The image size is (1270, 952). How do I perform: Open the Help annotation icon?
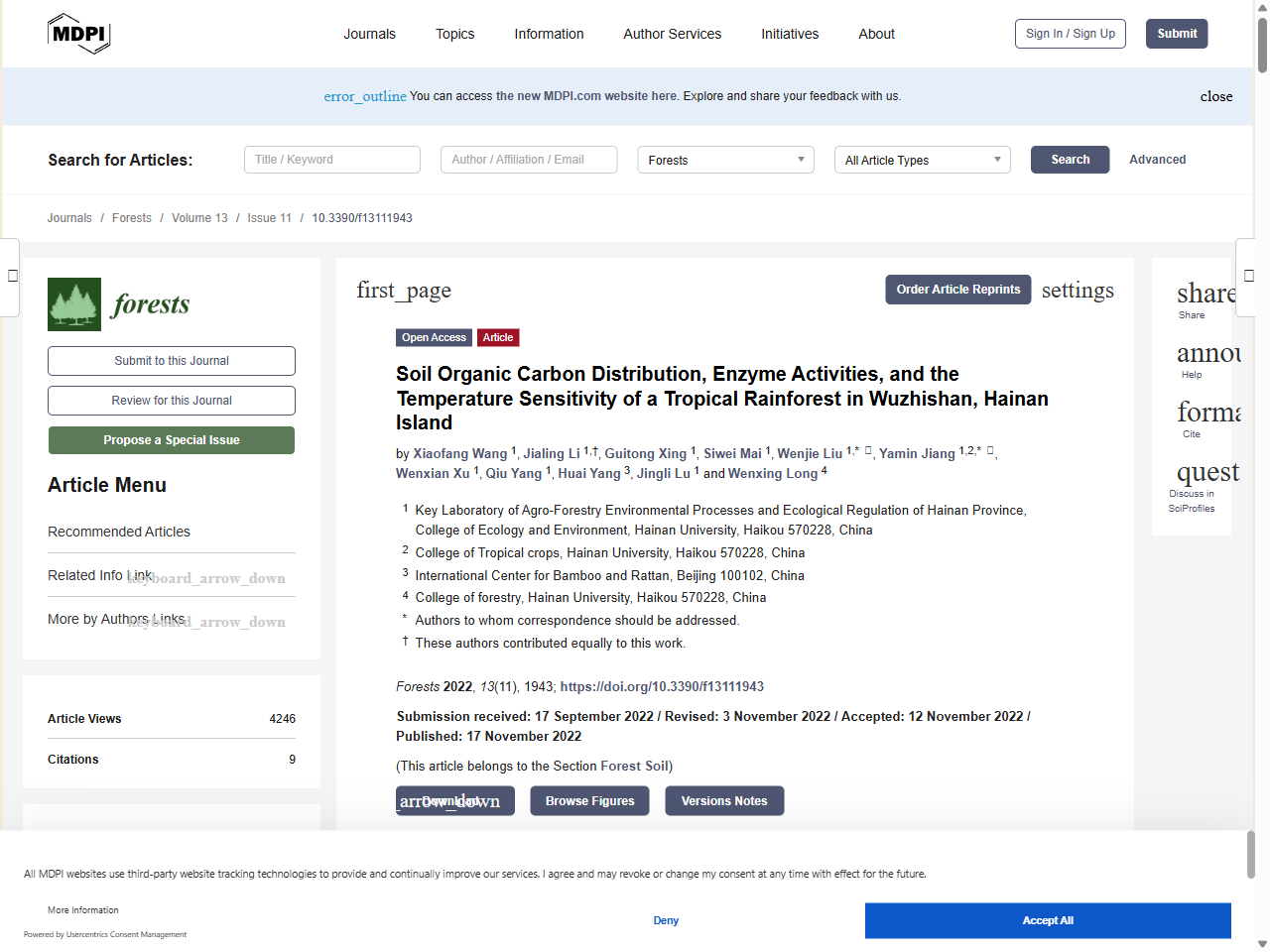coord(1207,354)
